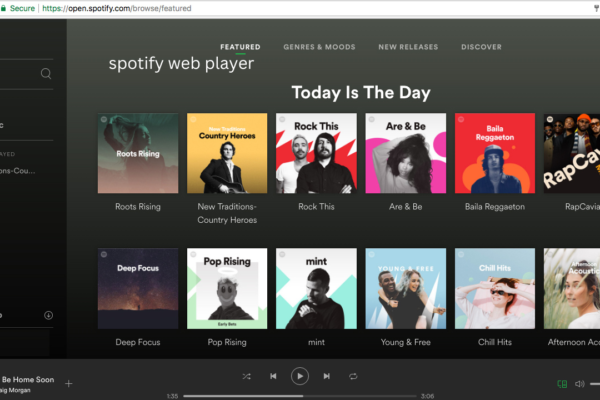Click the Spotify badge on Rock This cover
600x400 pixels.
282,119
